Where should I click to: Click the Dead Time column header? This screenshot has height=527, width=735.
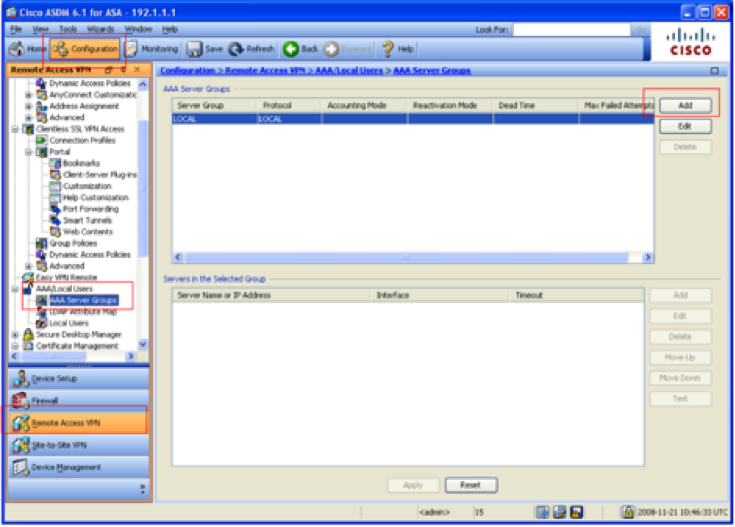pos(534,105)
